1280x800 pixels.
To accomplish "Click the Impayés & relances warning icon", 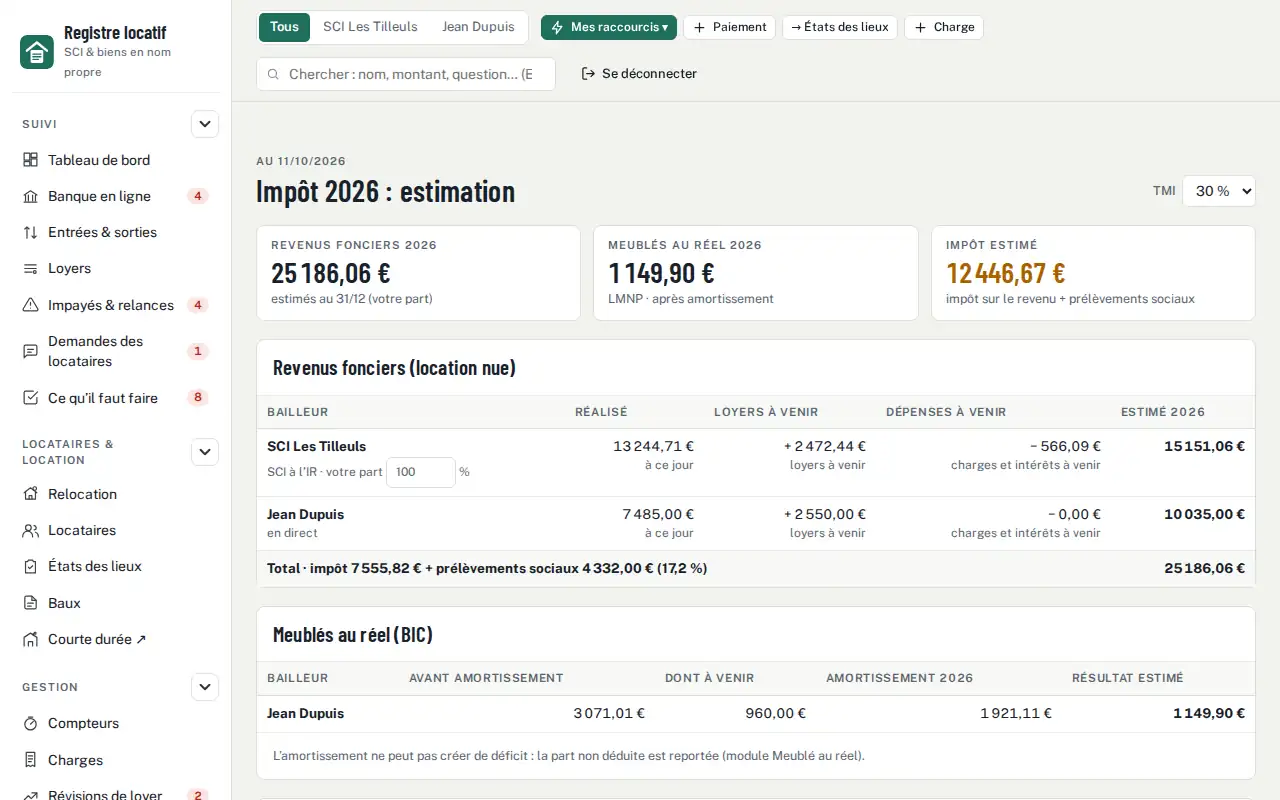I will click(x=30, y=305).
